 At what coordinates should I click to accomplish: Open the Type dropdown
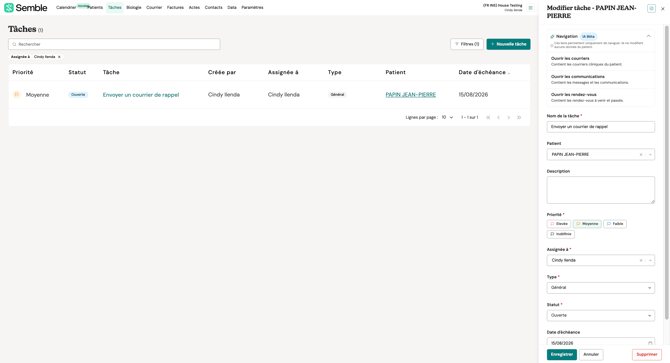coord(600,288)
